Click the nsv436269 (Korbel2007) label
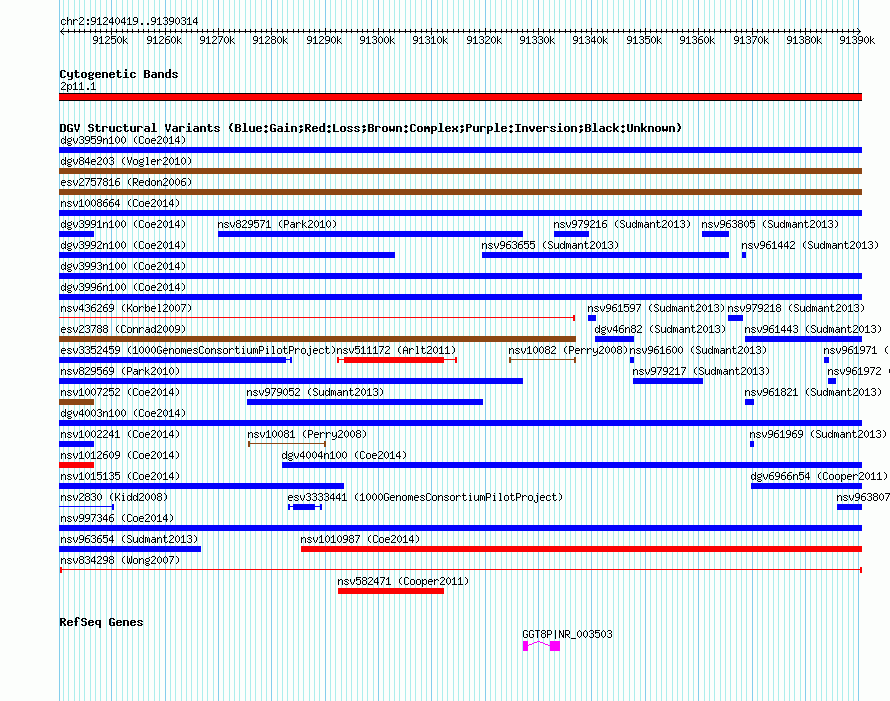890x701 pixels. [x=126, y=308]
